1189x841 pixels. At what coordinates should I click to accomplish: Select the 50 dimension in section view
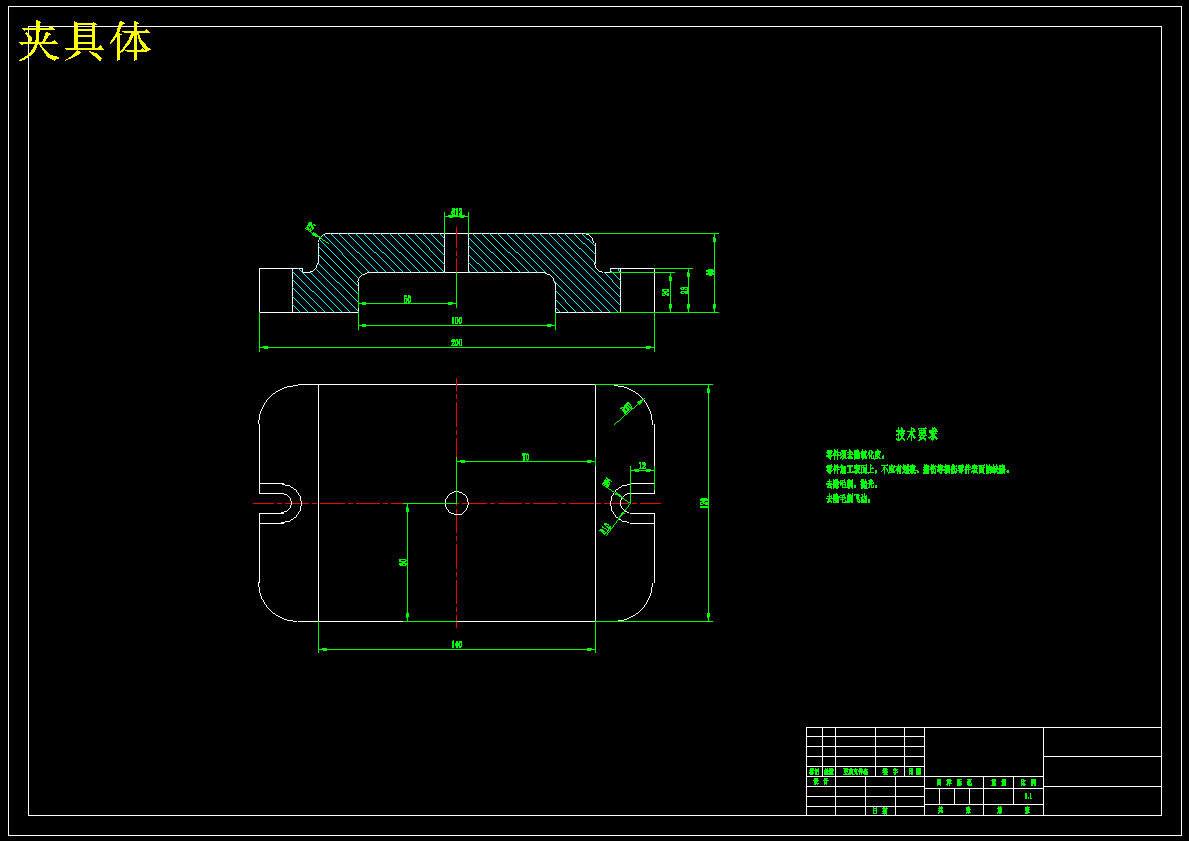point(407,300)
